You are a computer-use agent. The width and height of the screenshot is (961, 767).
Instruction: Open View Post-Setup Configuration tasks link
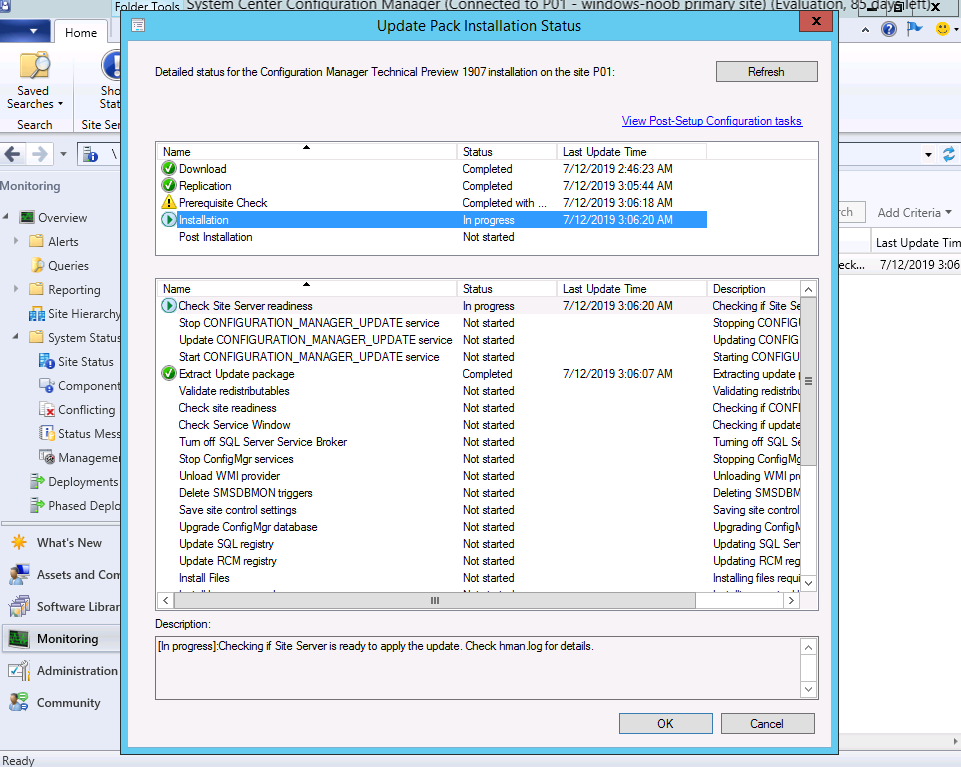(x=712, y=121)
